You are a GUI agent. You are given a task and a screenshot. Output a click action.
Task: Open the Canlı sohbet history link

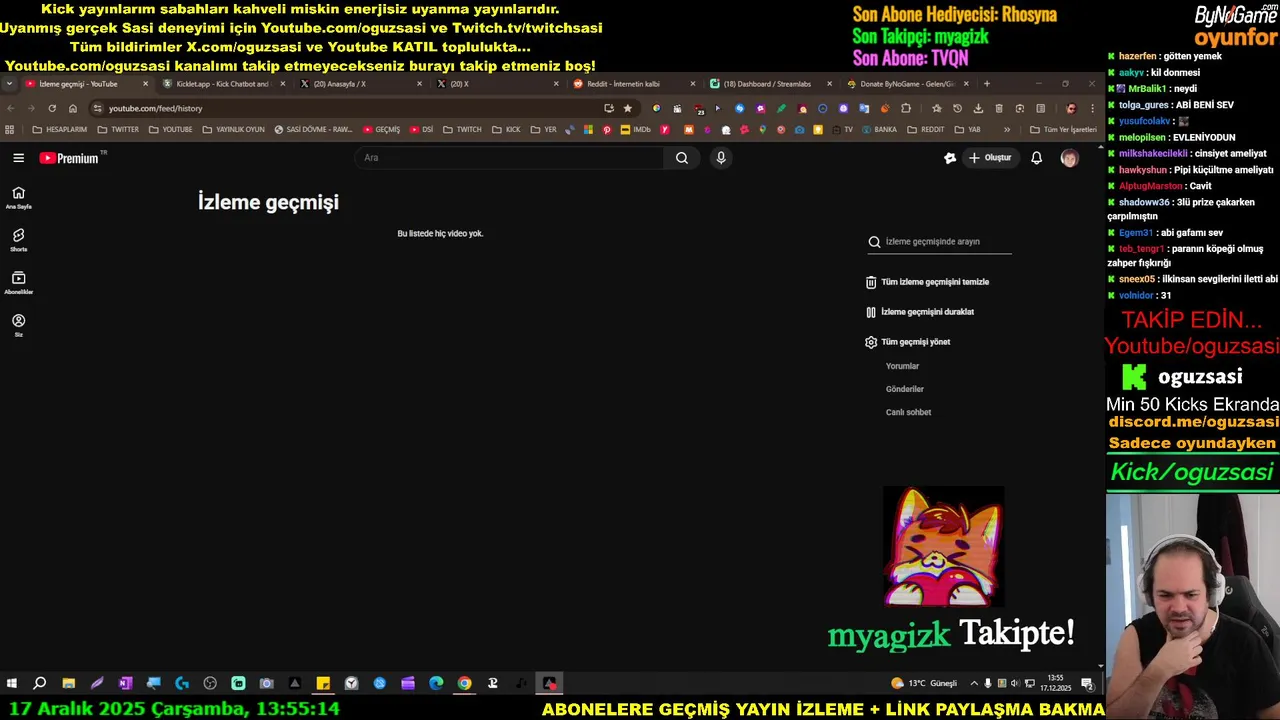coord(908,412)
